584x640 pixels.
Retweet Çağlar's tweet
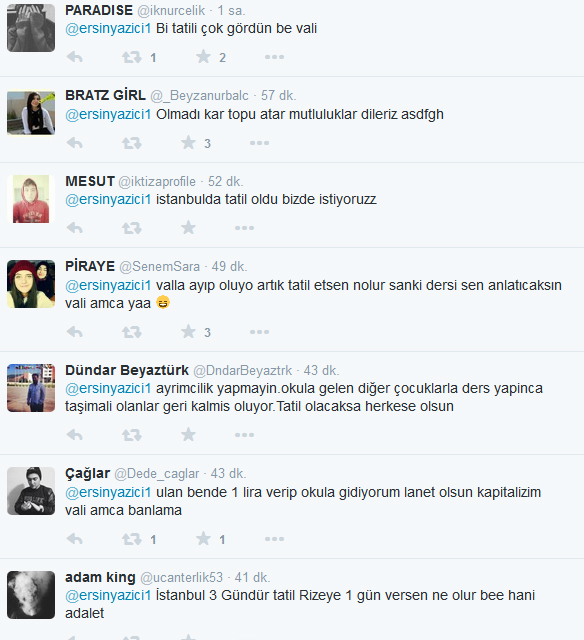[x=132, y=539]
